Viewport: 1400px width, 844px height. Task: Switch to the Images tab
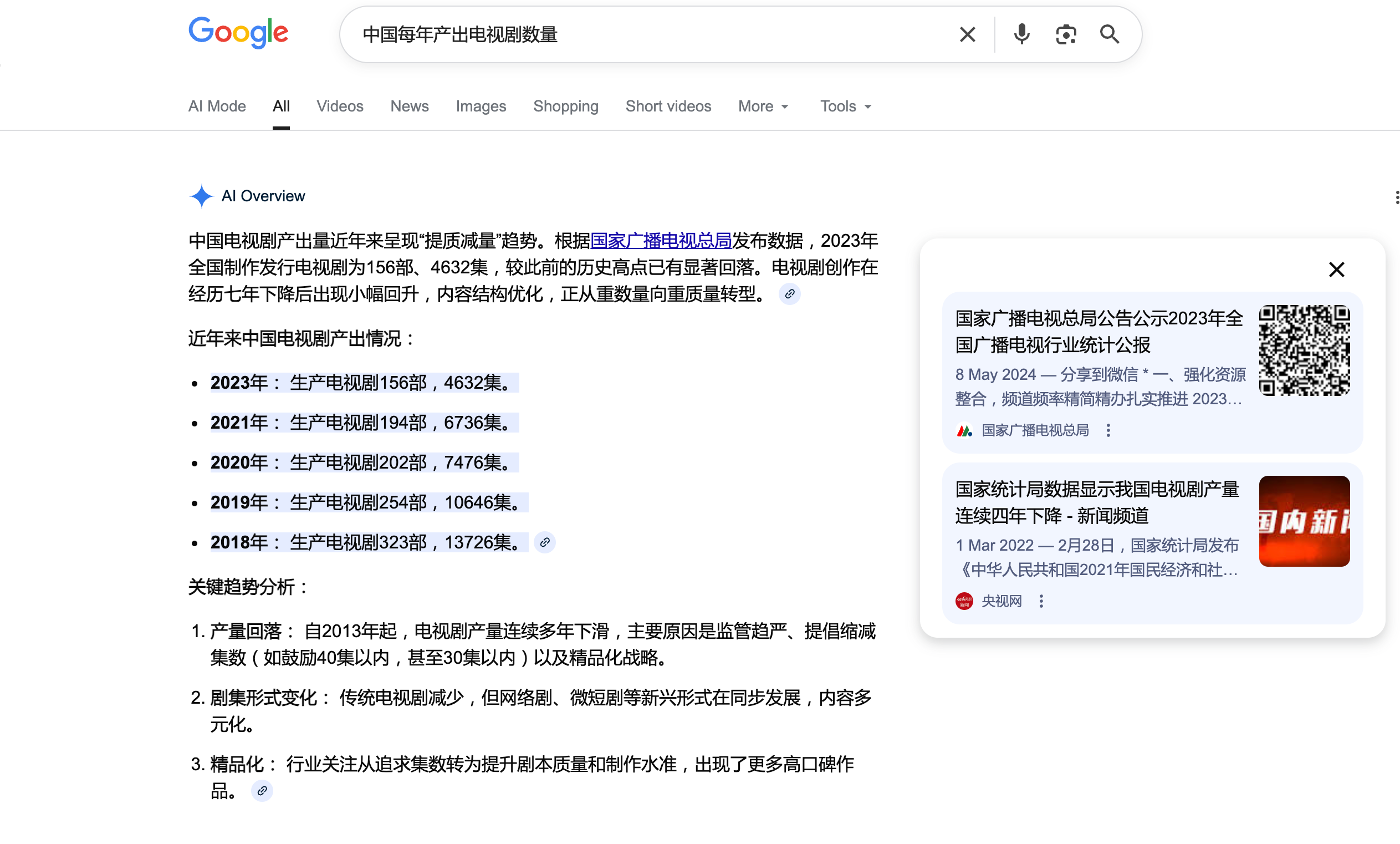point(481,106)
